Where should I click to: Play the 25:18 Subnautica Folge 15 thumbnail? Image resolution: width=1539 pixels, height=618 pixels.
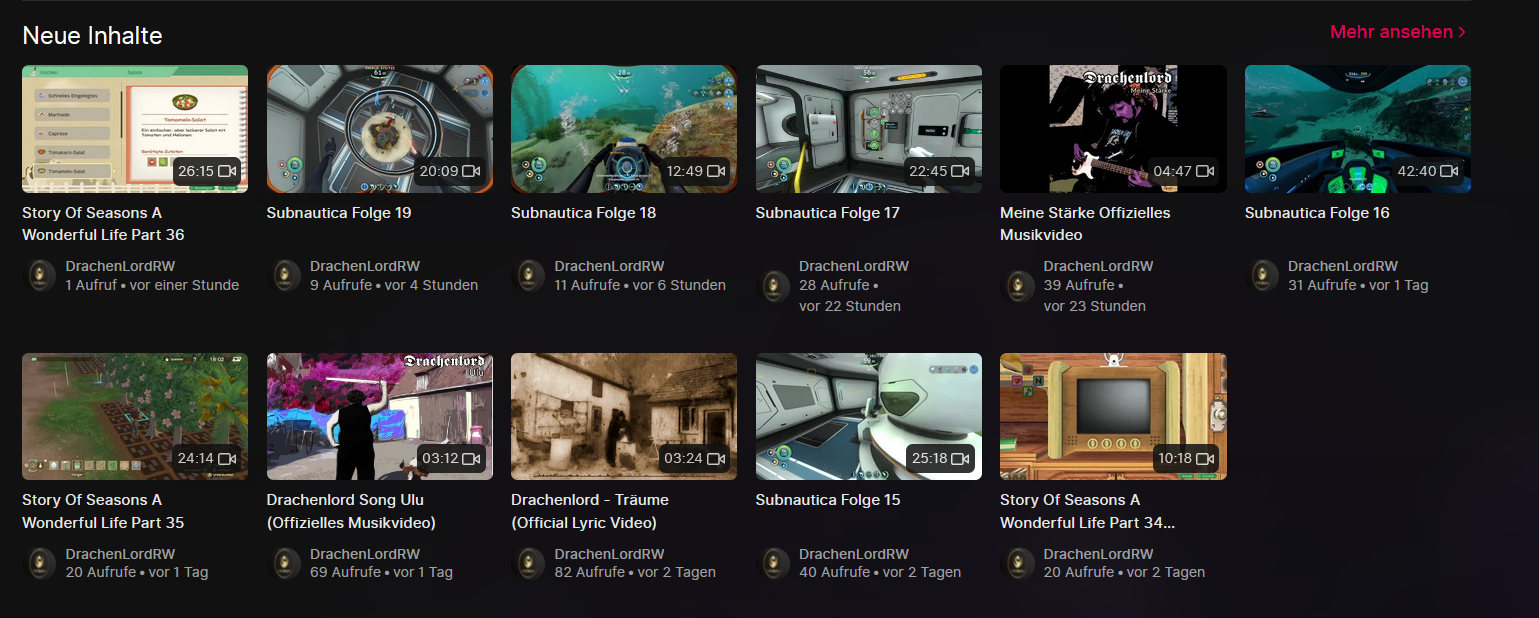pyautogui.click(x=869, y=416)
